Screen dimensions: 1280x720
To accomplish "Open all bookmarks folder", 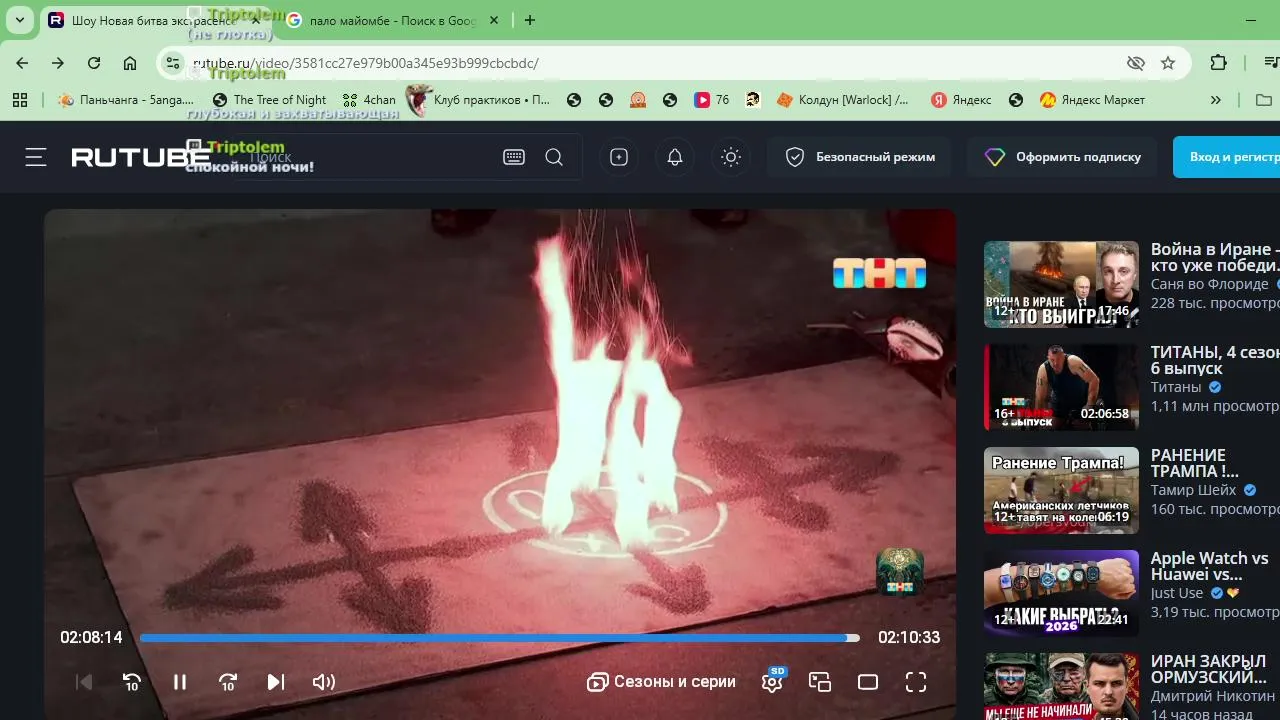I will tap(1264, 100).
